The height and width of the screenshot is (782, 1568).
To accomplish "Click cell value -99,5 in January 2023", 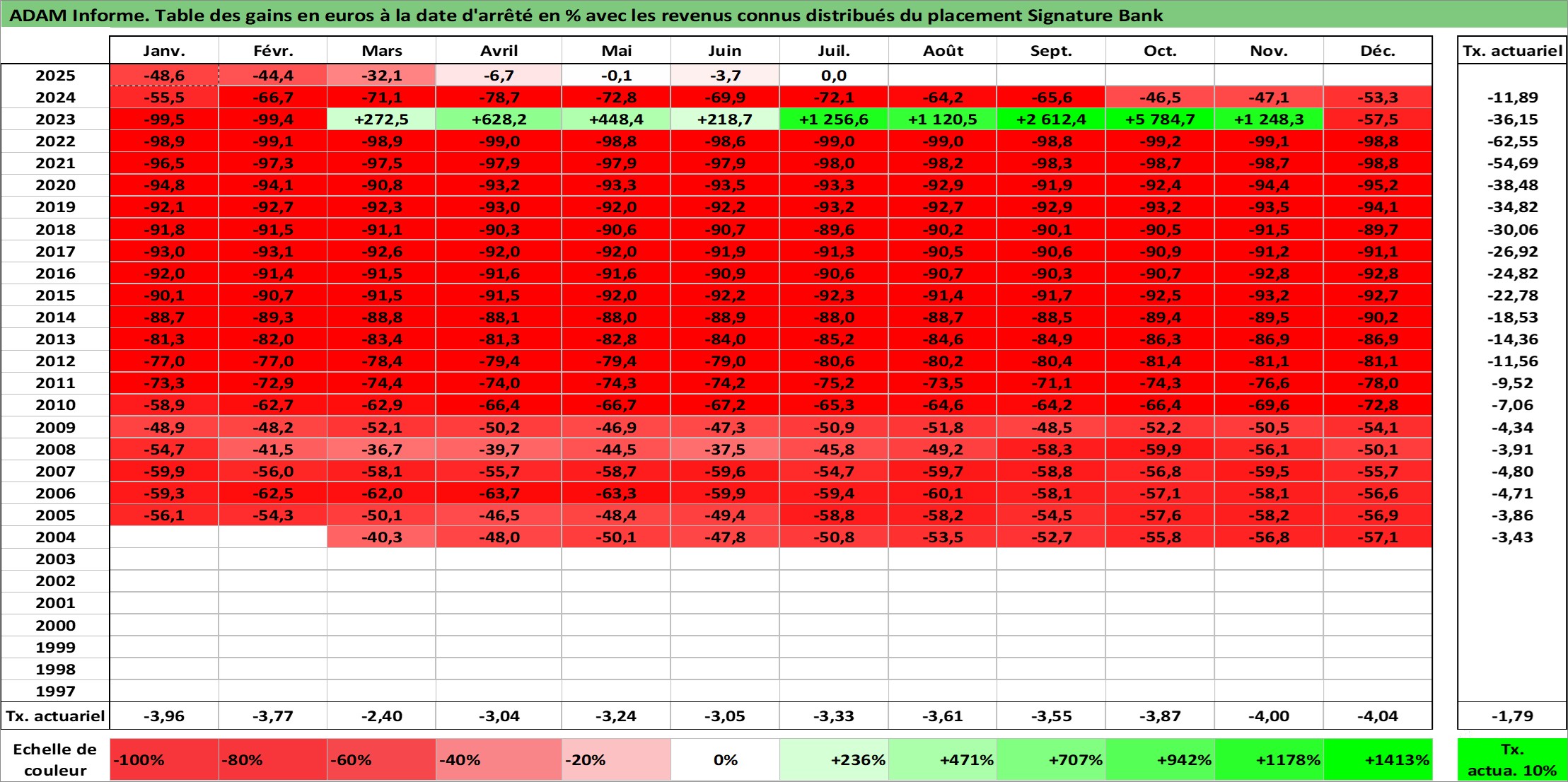I will coord(164,119).
